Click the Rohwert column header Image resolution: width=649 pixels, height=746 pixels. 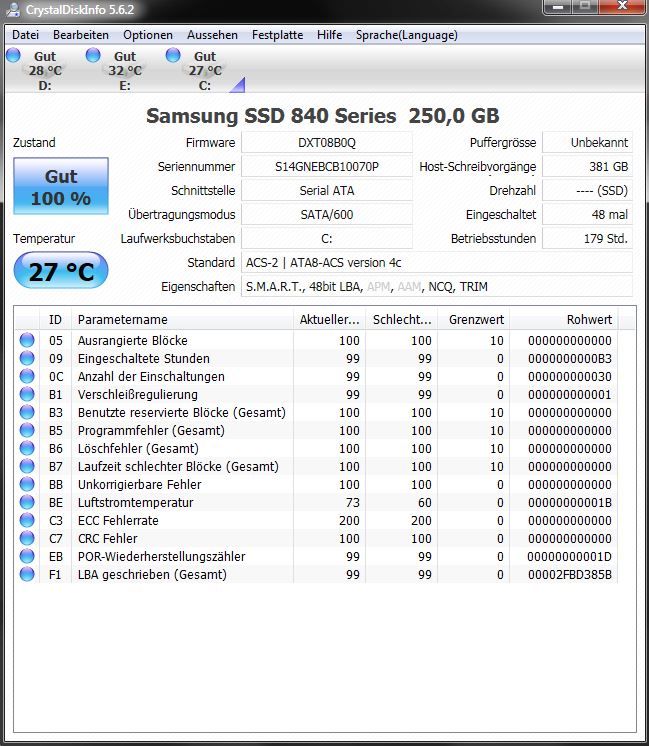tap(564, 319)
